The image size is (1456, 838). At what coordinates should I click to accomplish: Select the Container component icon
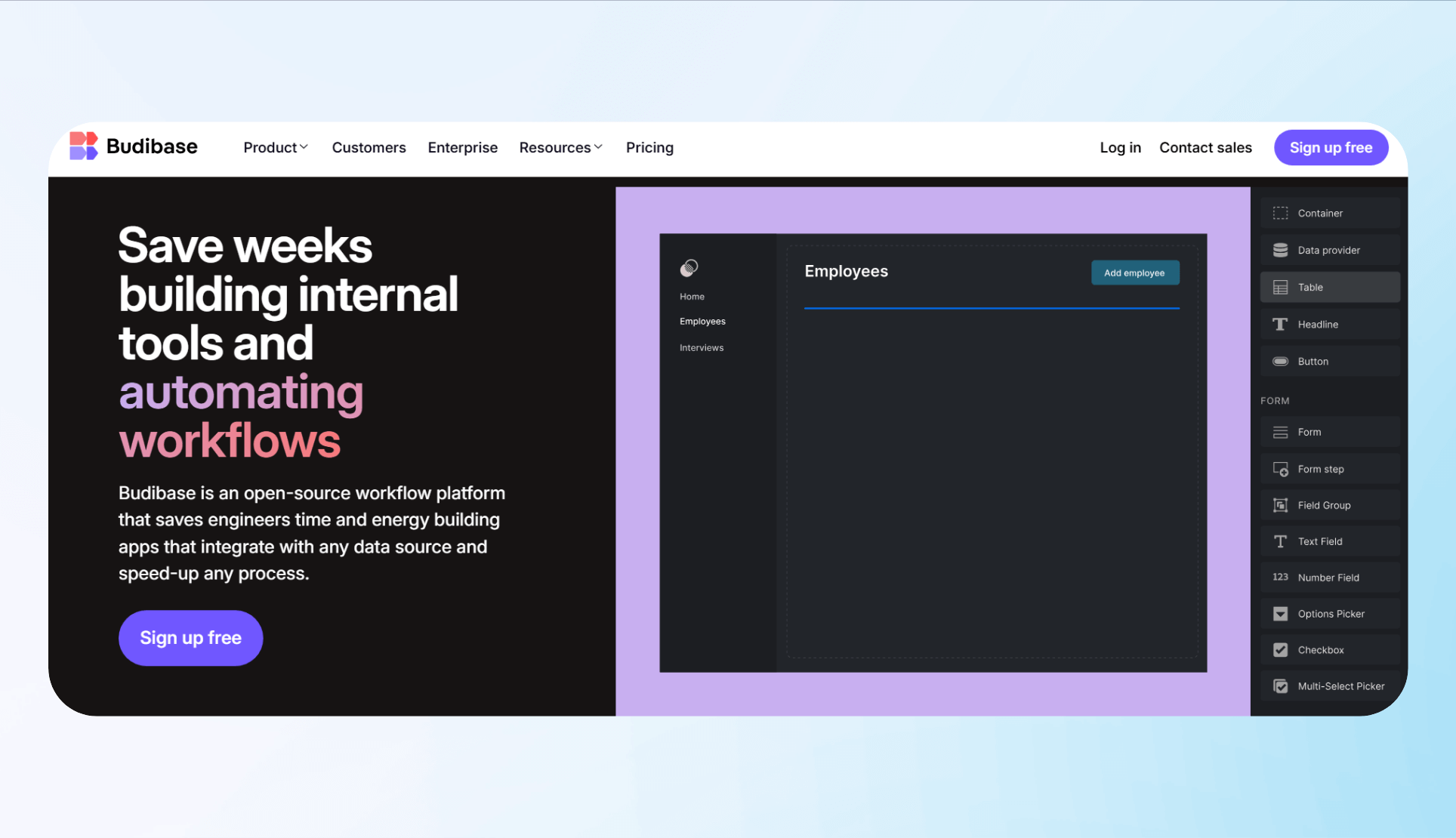click(1280, 214)
